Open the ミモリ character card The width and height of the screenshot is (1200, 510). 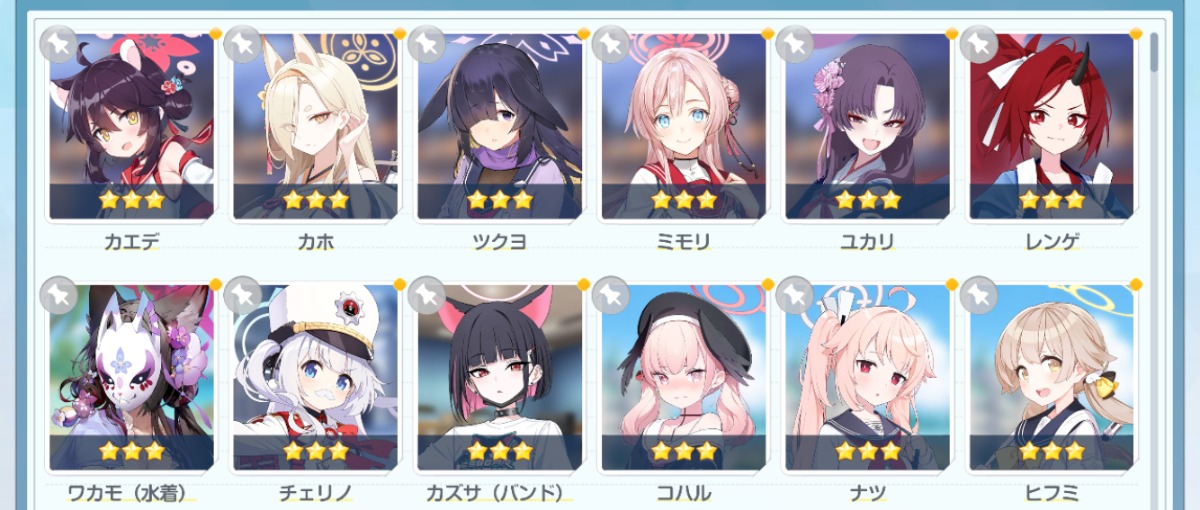(683, 125)
